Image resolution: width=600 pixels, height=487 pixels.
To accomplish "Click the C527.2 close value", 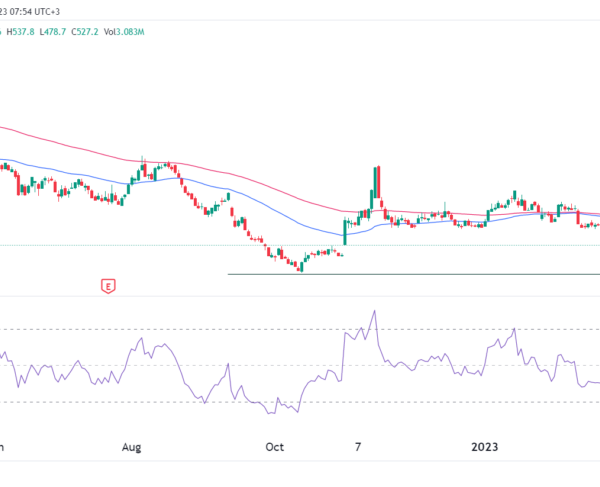I will [x=85, y=32].
